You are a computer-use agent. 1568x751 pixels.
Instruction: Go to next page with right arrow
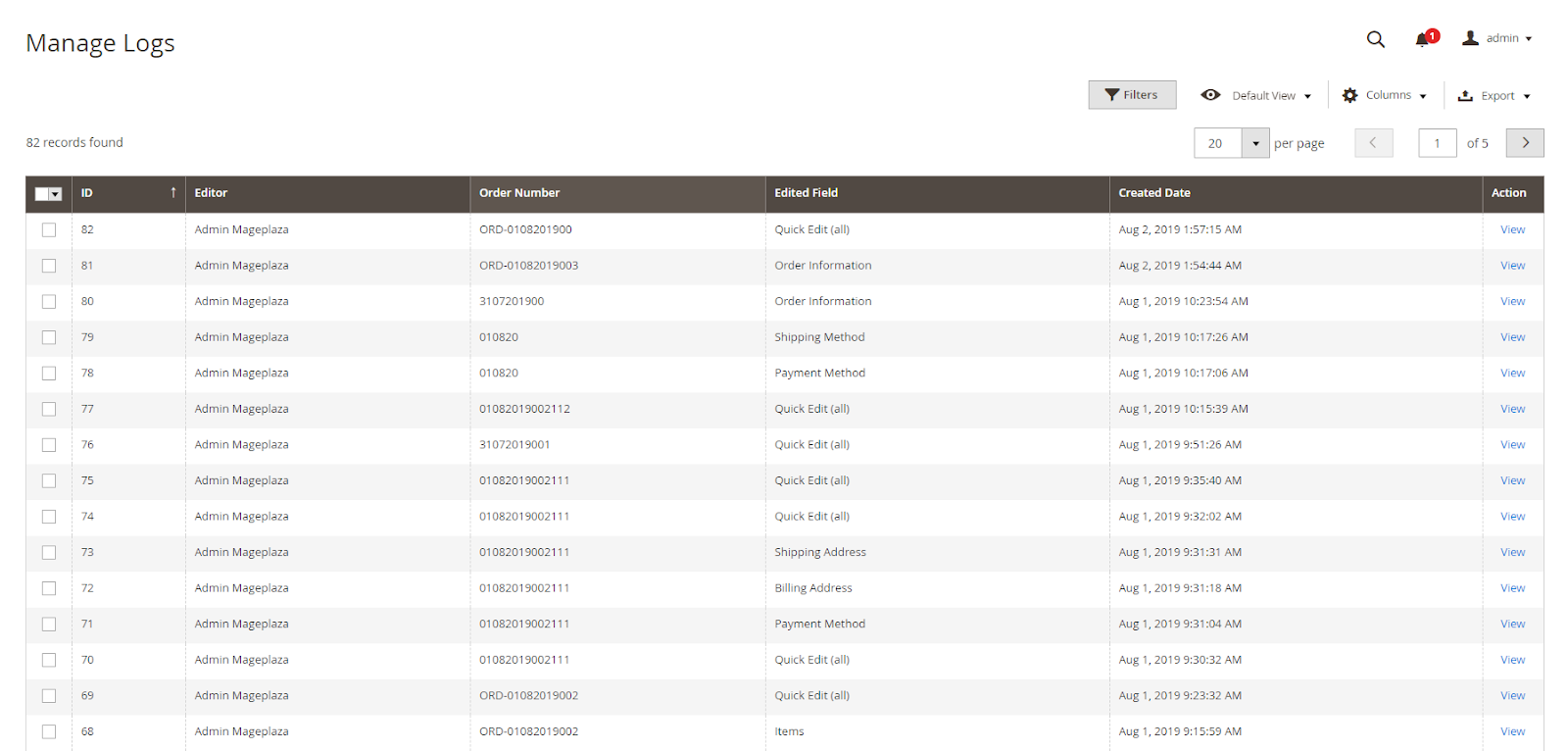coord(1524,143)
